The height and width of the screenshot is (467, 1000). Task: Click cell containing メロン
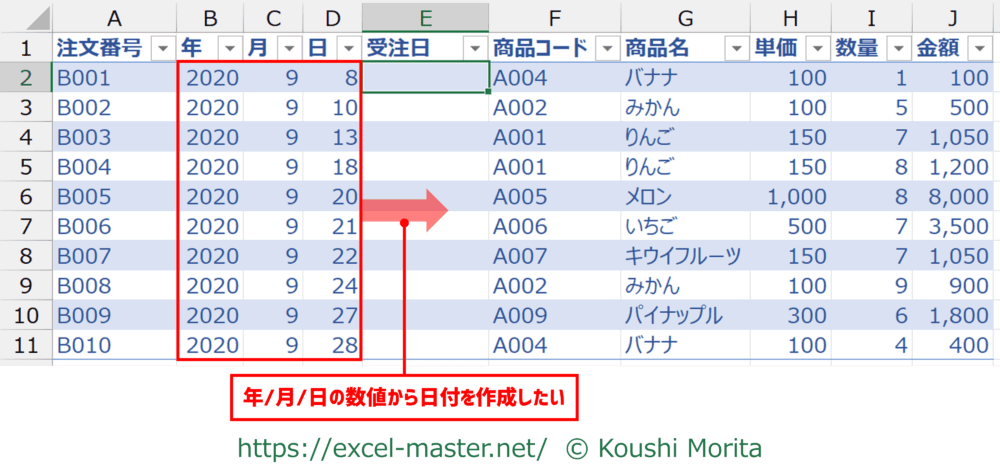[648, 197]
